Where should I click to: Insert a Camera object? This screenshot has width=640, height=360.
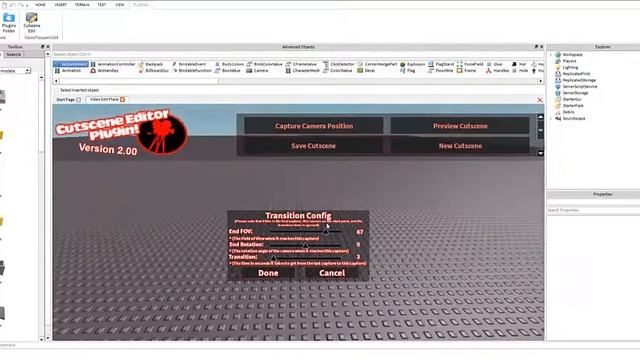(258, 71)
